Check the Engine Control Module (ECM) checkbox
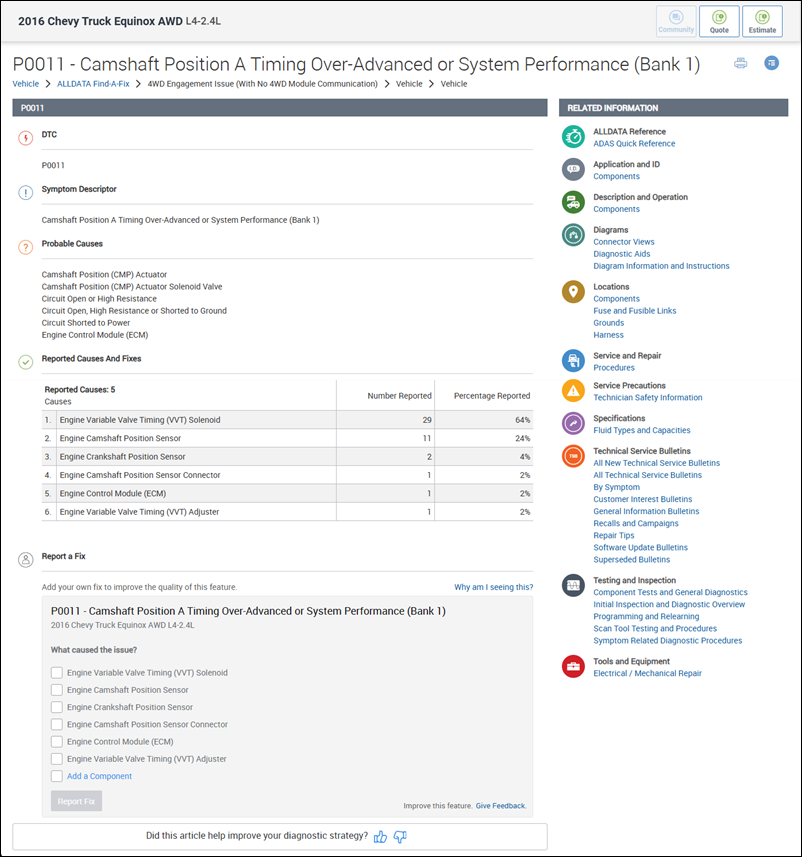Screen dimensions: 802x857 point(57,742)
